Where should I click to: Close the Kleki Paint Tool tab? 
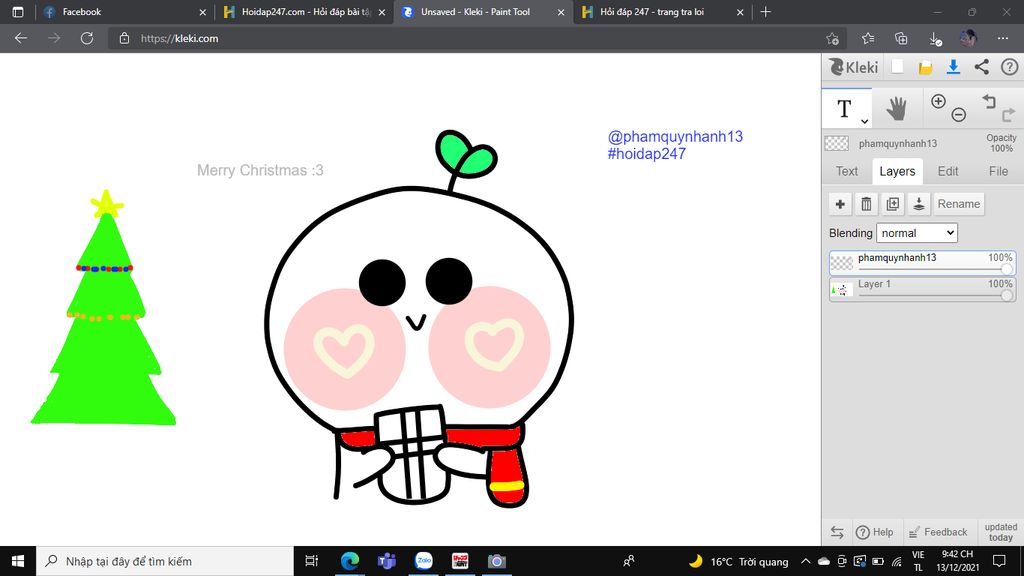coord(561,12)
